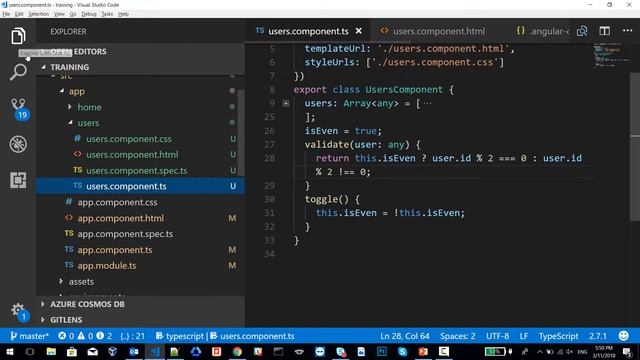This screenshot has height=360, width=640.
Task: Click the LF end-of-line indicator
Action: [x=524, y=336]
